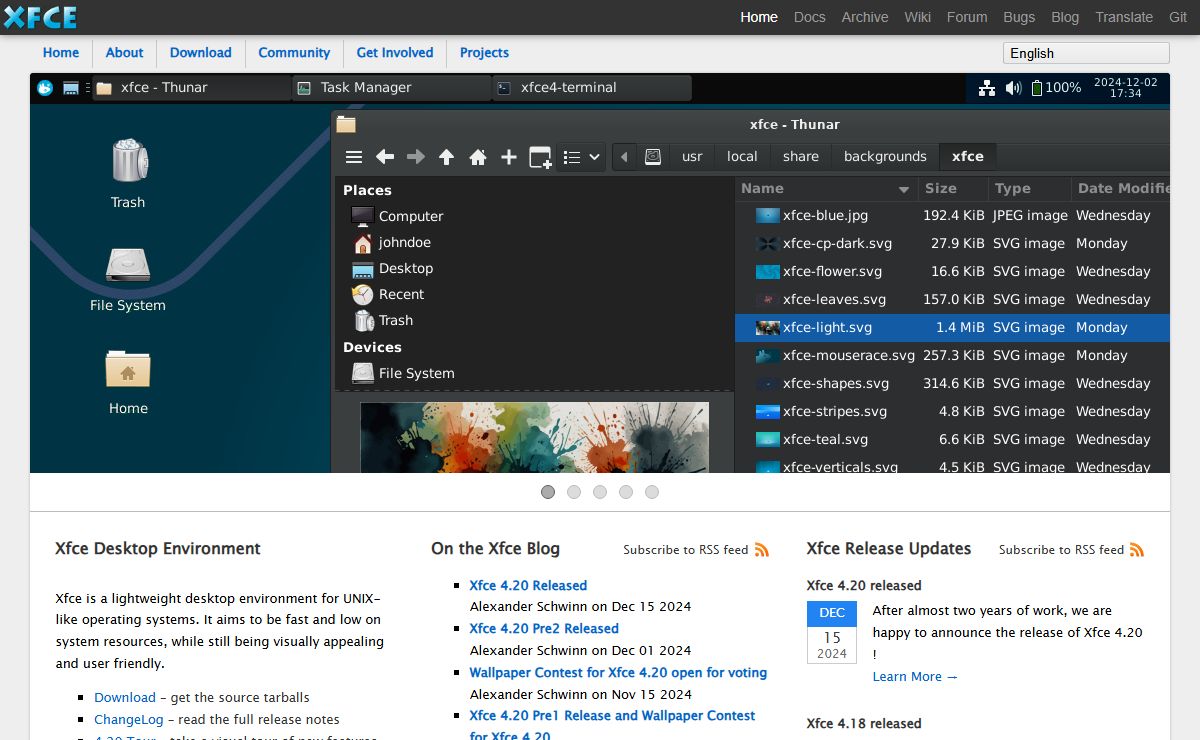Screen dimensions: 1200x740
Task: Open the English language dropdown
Action: (1086, 53)
